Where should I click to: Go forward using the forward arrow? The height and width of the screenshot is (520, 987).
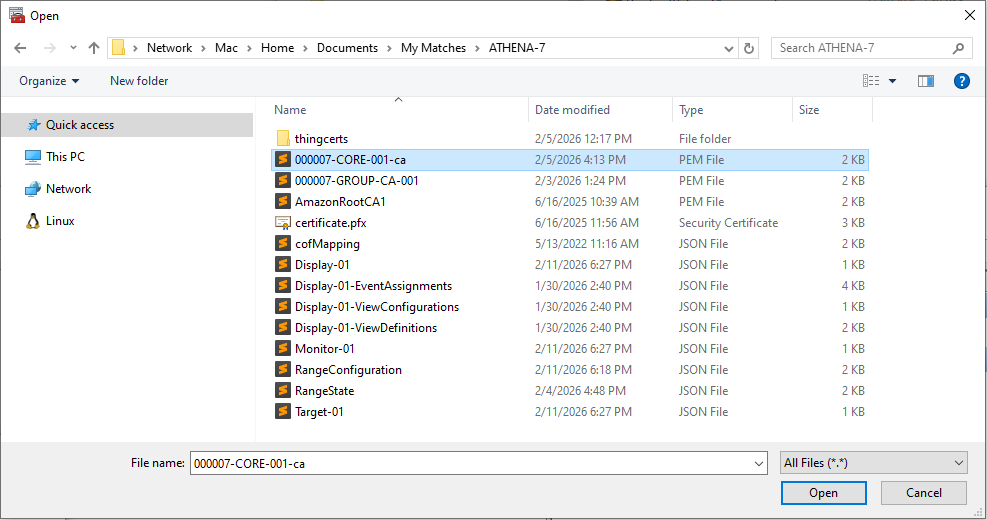click(x=50, y=48)
